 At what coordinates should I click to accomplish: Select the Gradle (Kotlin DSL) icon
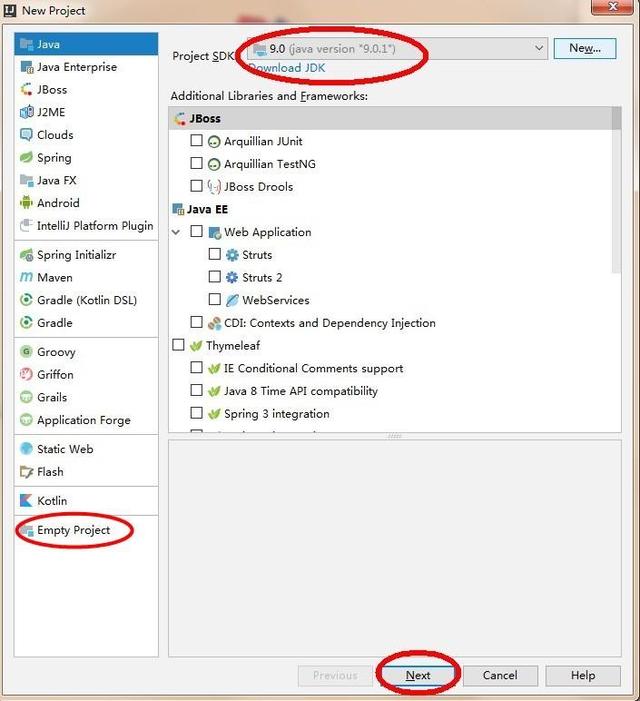tap(26, 300)
